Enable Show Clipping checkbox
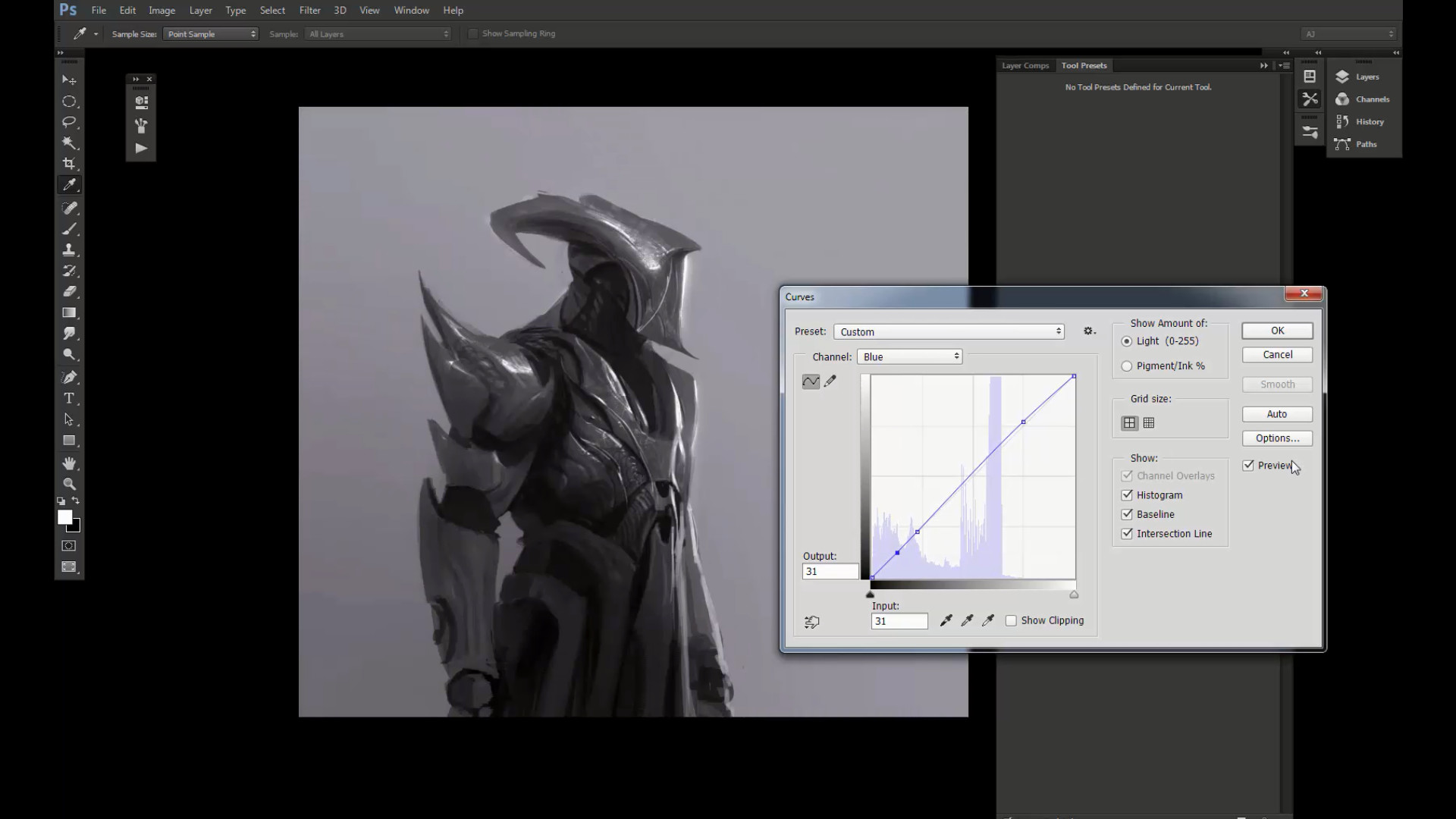 point(1011,621)
